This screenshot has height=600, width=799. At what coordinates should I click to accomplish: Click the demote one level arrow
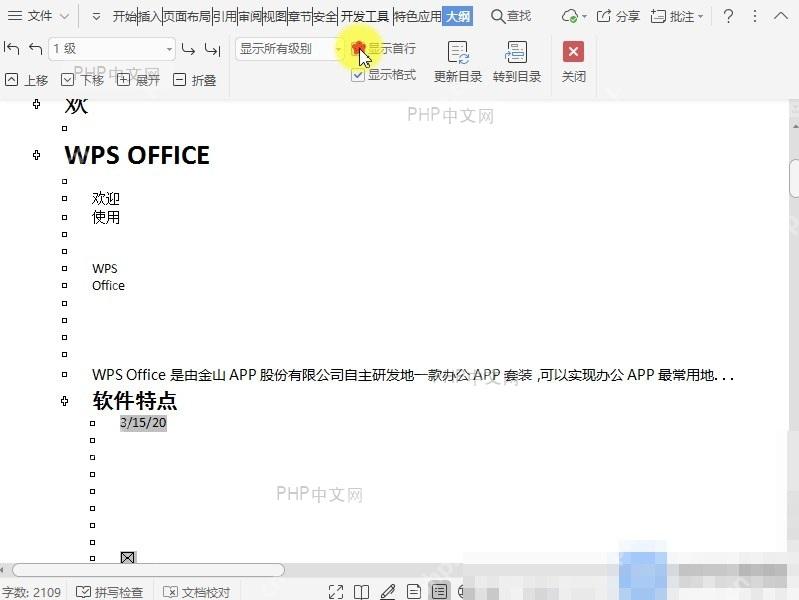[x=188, y=49]
